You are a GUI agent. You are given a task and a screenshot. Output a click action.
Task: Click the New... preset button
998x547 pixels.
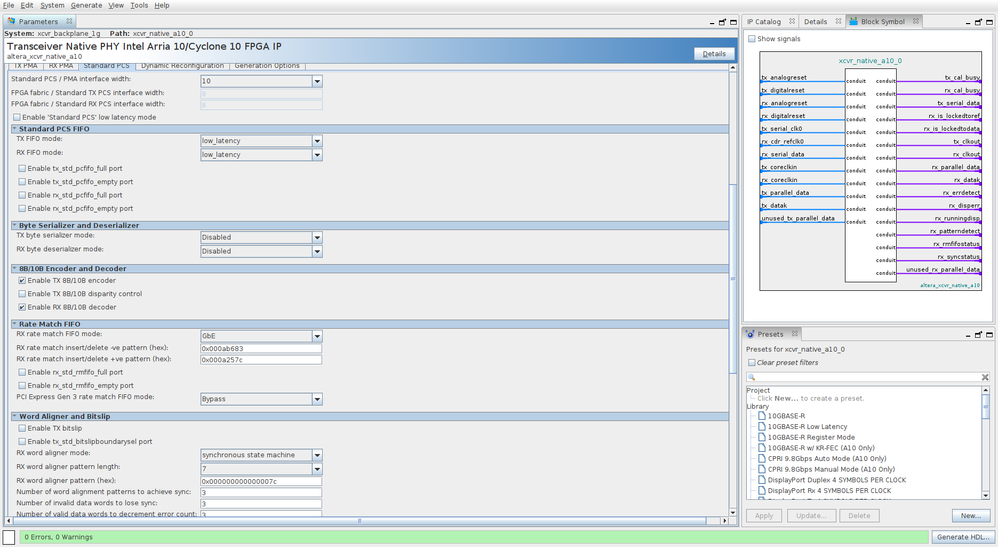(971, 516)
